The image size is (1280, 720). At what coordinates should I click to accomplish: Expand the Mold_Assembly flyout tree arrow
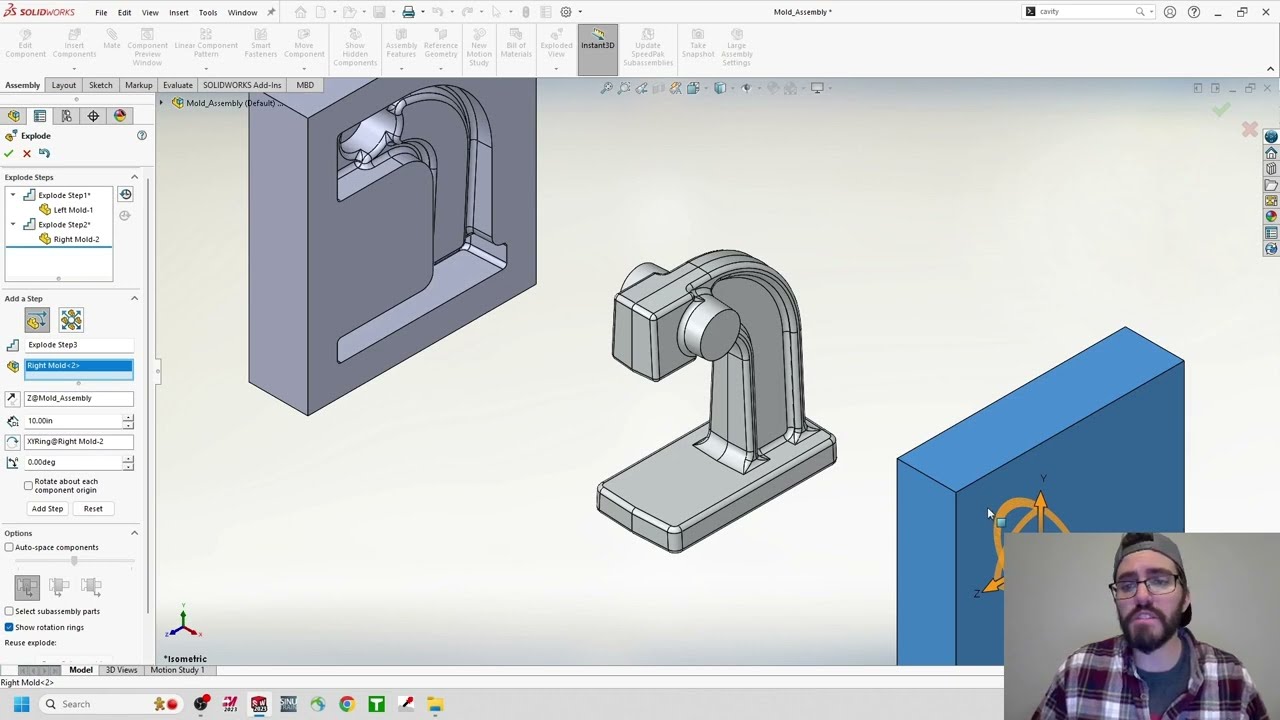click(x=161, y=103)
